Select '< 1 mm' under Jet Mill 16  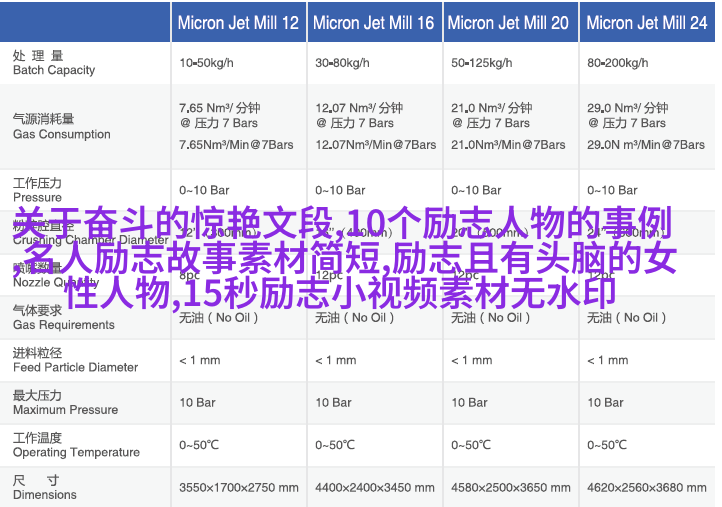pos(336,360)
